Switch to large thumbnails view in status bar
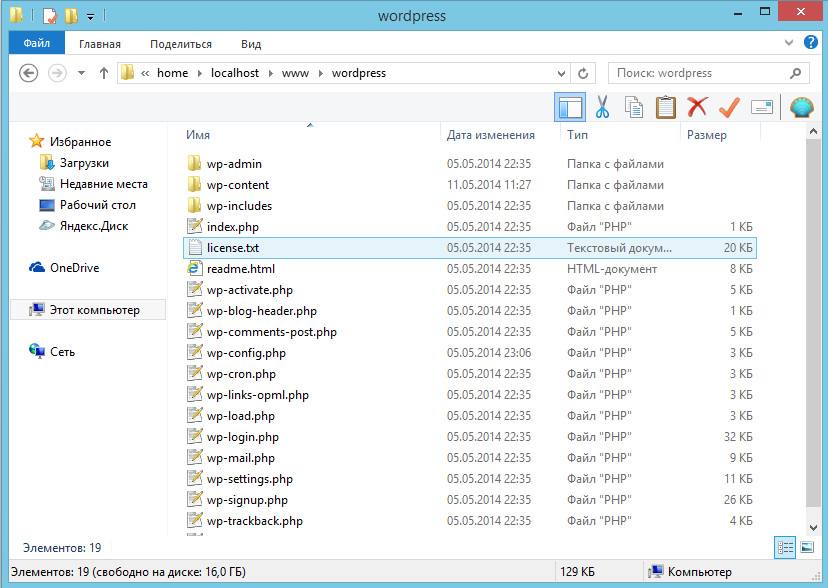This screenshot has height=588, width=828. point(807,547)
